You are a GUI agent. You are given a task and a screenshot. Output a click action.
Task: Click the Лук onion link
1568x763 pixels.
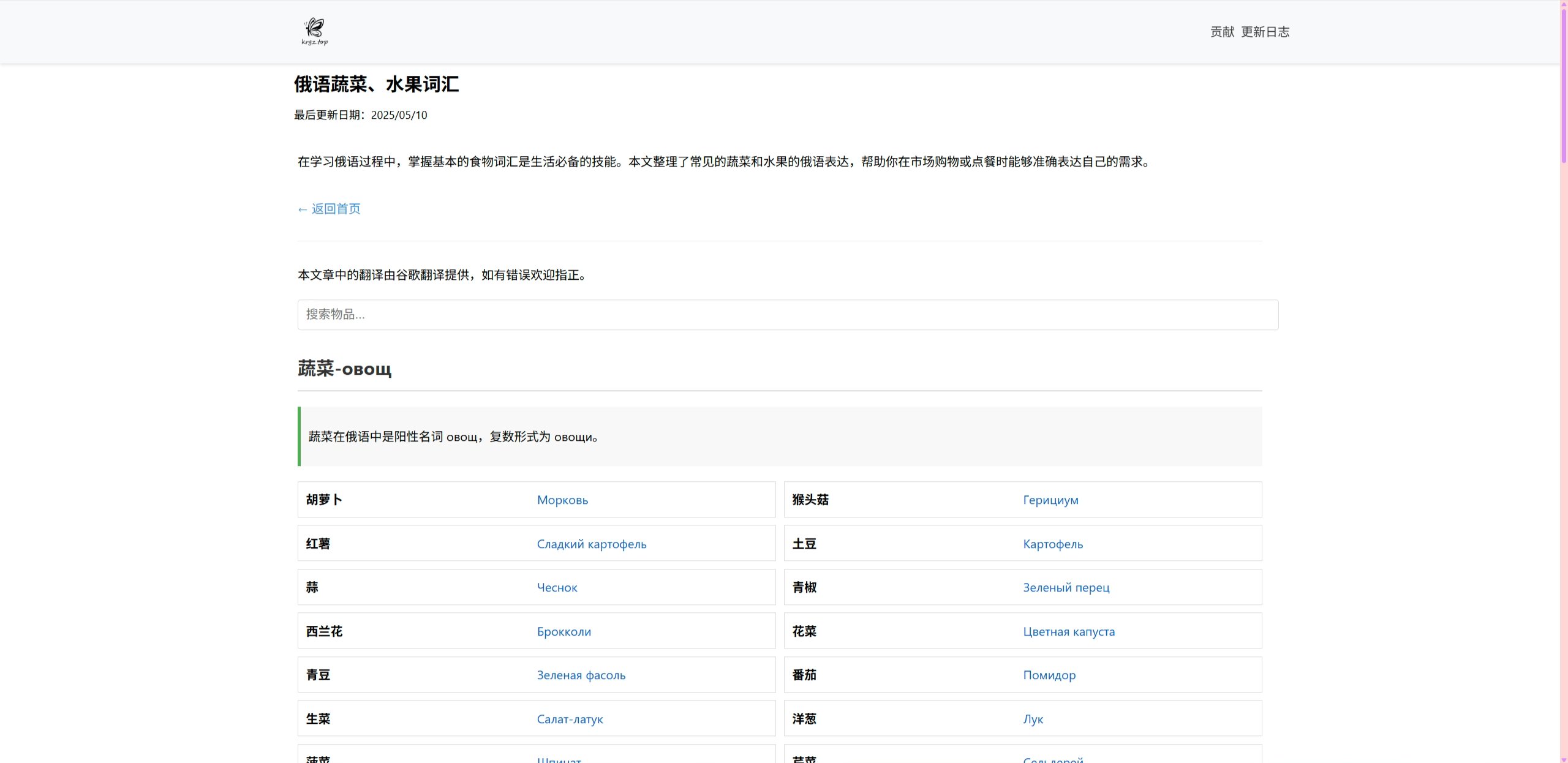tap(1033, 720)
